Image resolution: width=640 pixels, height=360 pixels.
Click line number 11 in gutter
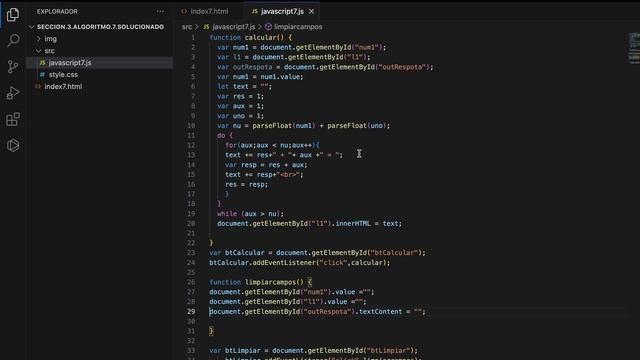coord(191,136)
